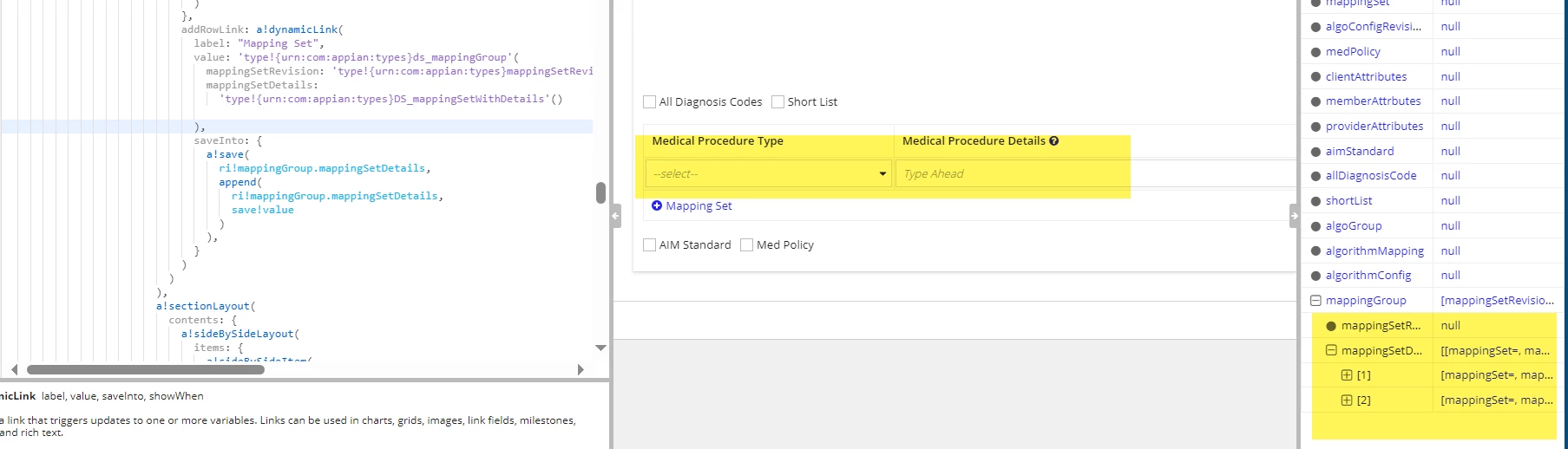Click save!value in the code editor
The height and width of the screenshot is (449, 1568).
point(263,210)
